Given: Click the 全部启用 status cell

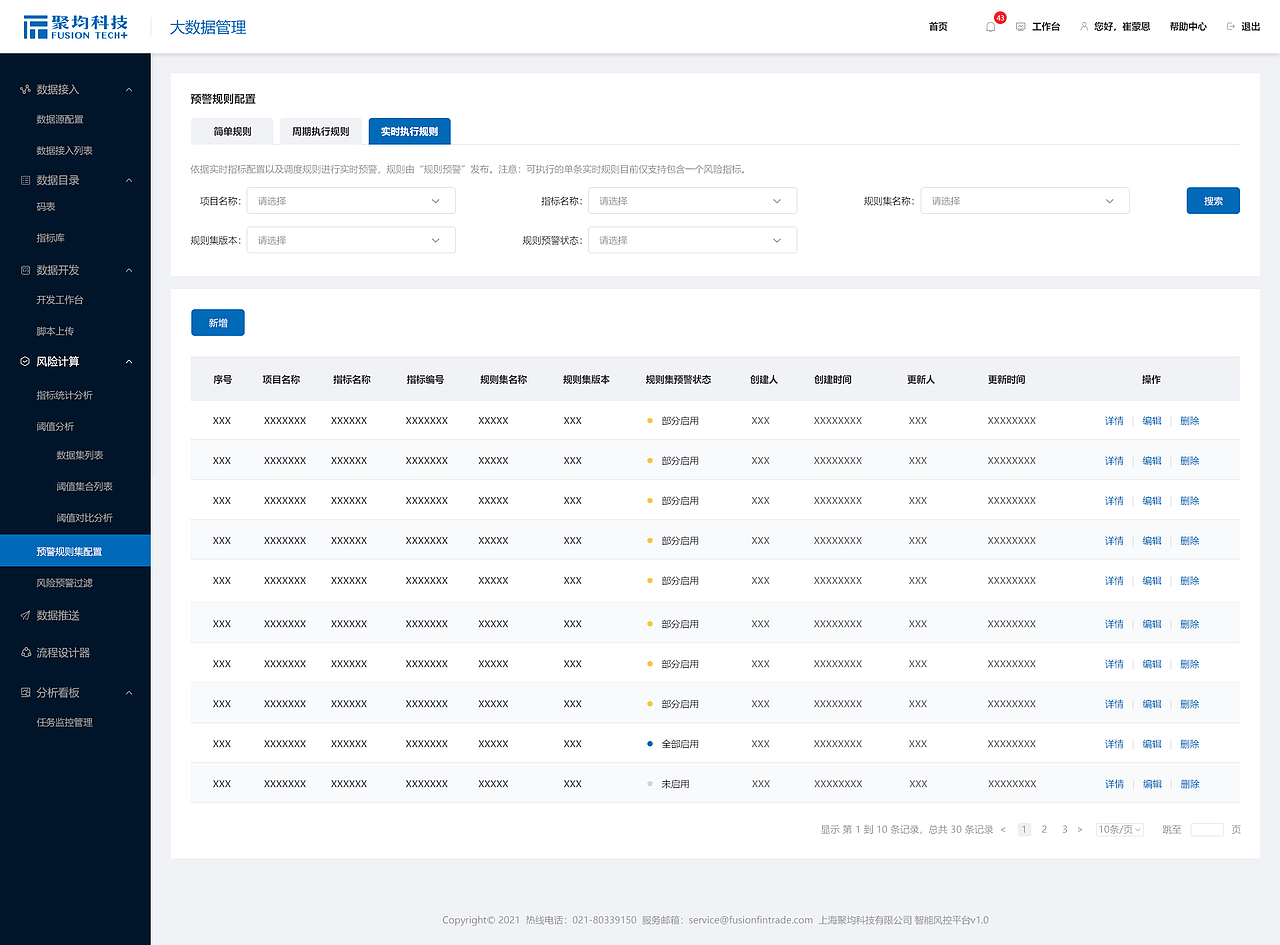Looking at the screenshot, I should (x=673, y=744).
